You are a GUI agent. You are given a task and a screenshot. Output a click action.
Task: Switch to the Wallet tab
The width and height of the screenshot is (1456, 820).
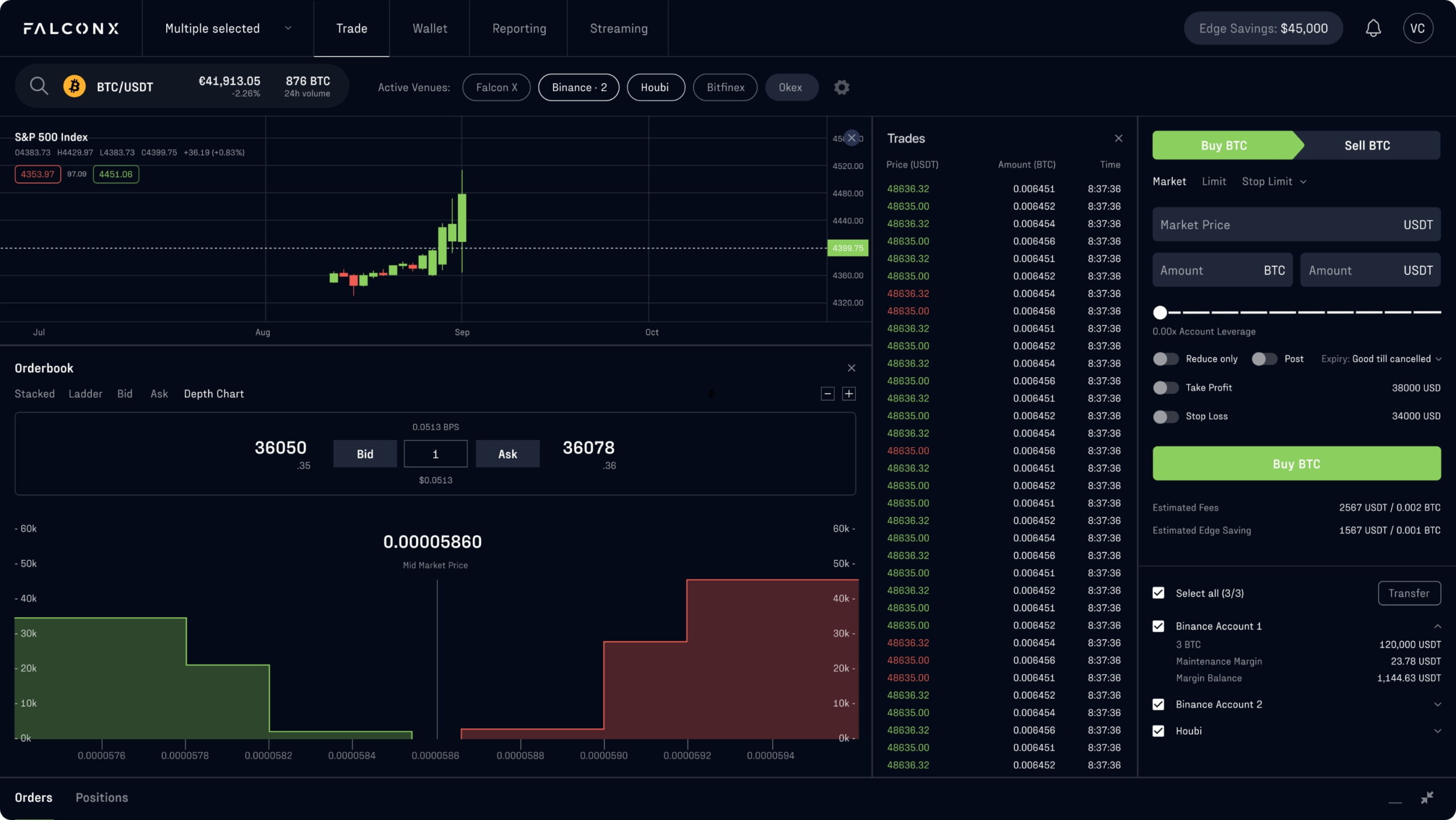point(429,28)
